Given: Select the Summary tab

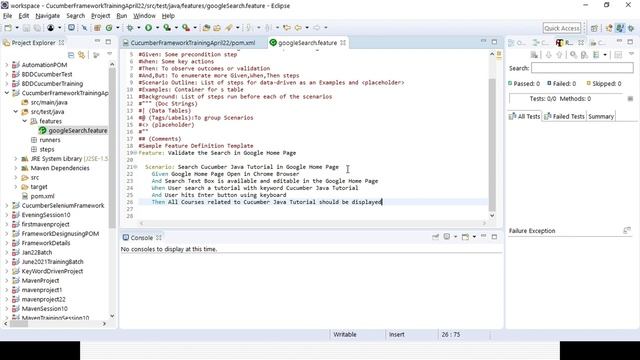Looking at the screenshot, I should (601, 116).
